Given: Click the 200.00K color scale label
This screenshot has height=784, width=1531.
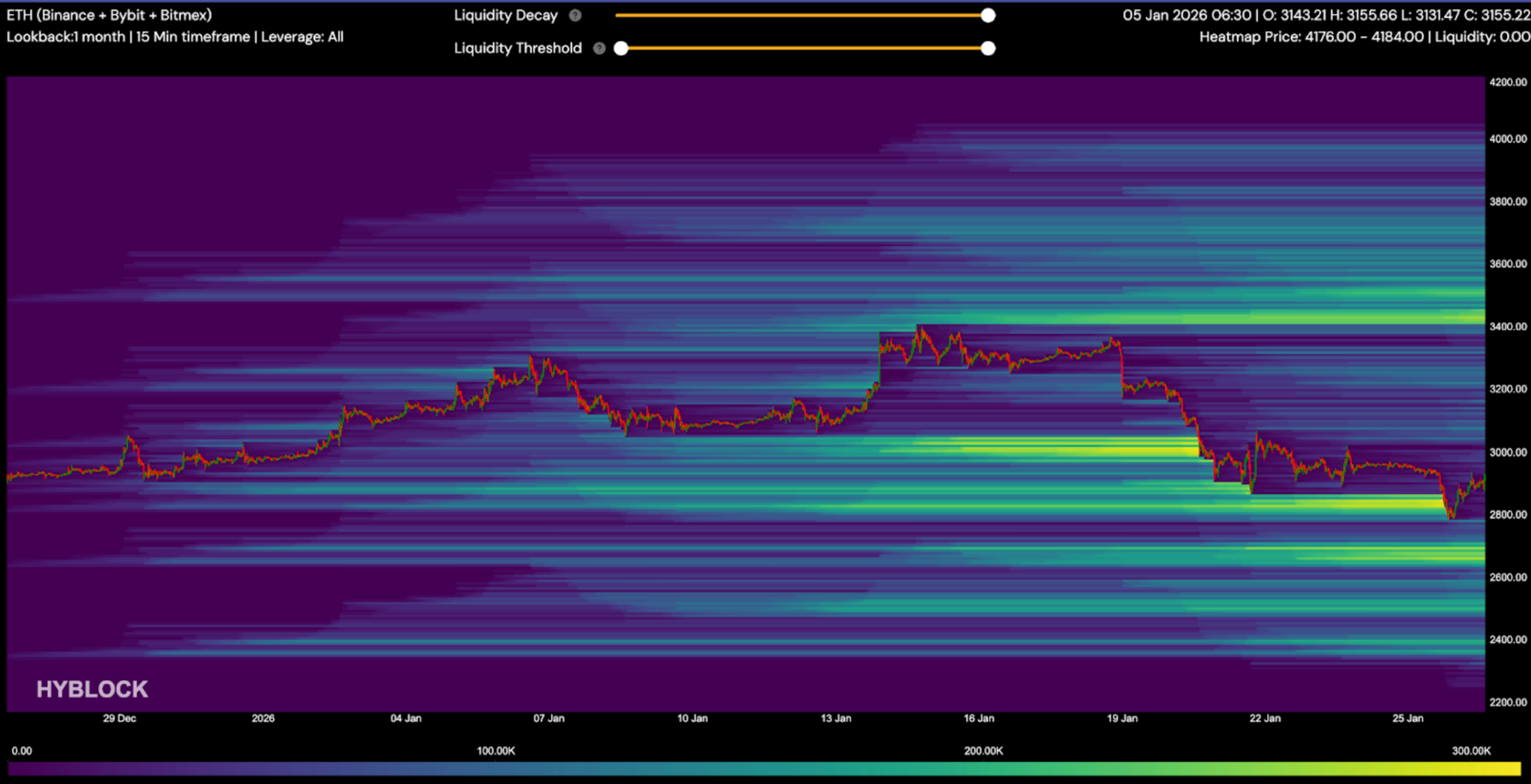Looking at the screenshot, I should coord(983,751).
